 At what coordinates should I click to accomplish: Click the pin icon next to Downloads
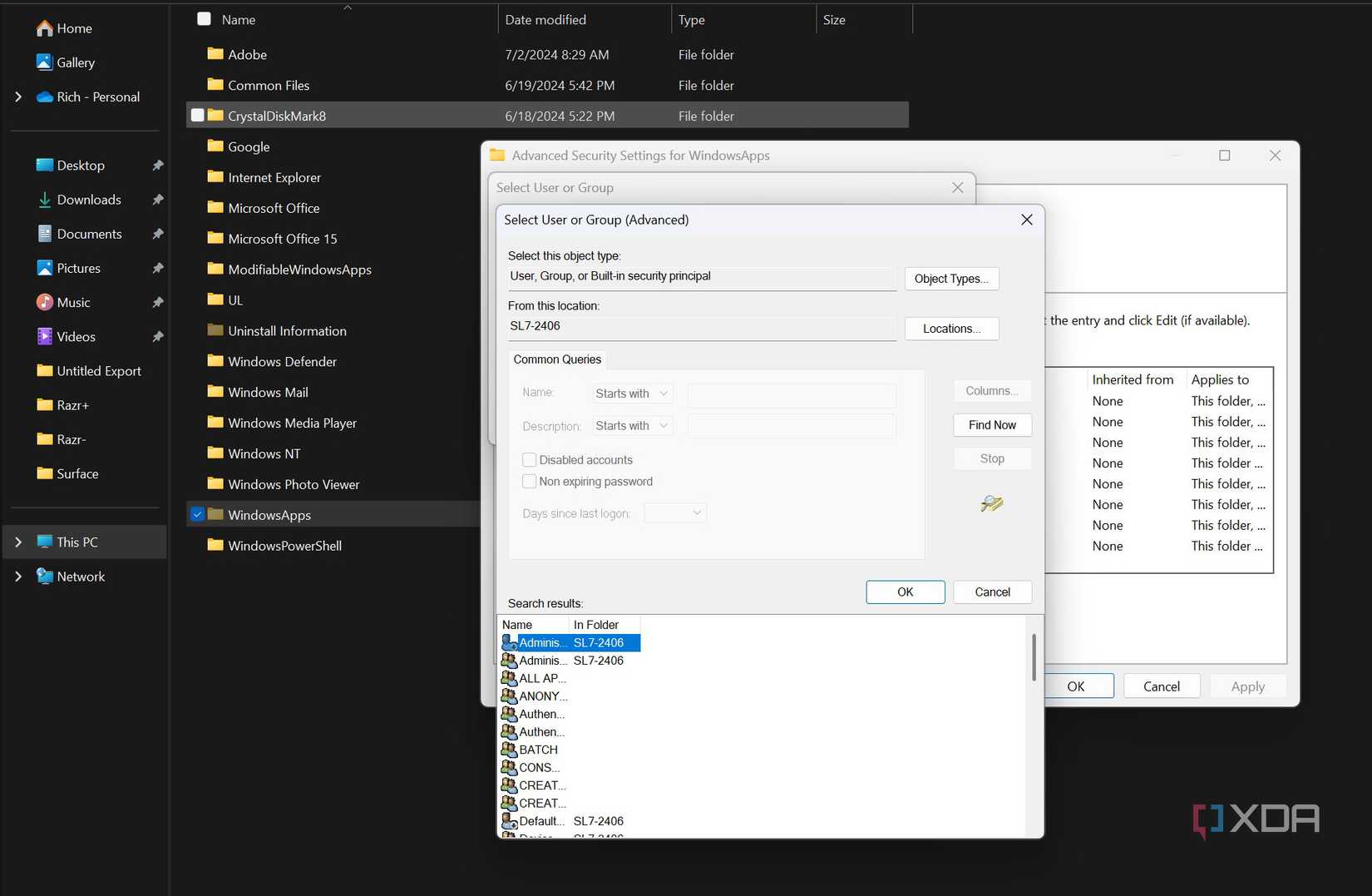pos(158,200)
